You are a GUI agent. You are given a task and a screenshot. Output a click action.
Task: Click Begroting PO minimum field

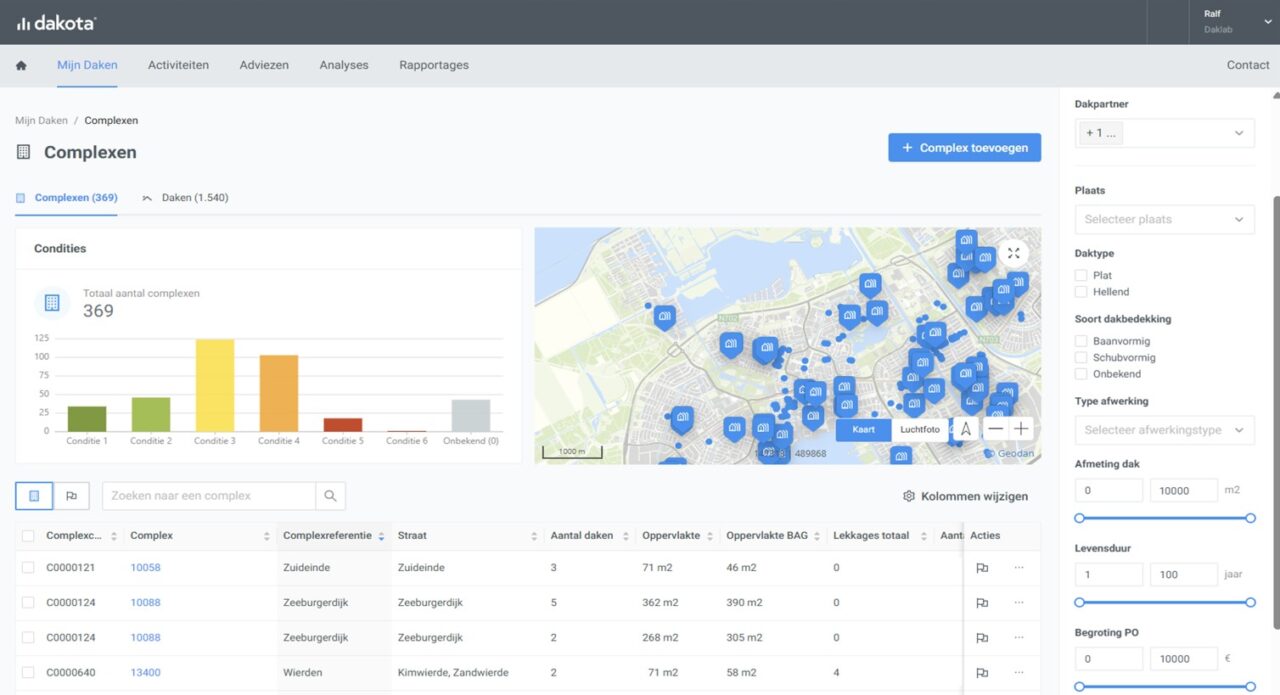pyautogui.click(x=1109, y=659)
